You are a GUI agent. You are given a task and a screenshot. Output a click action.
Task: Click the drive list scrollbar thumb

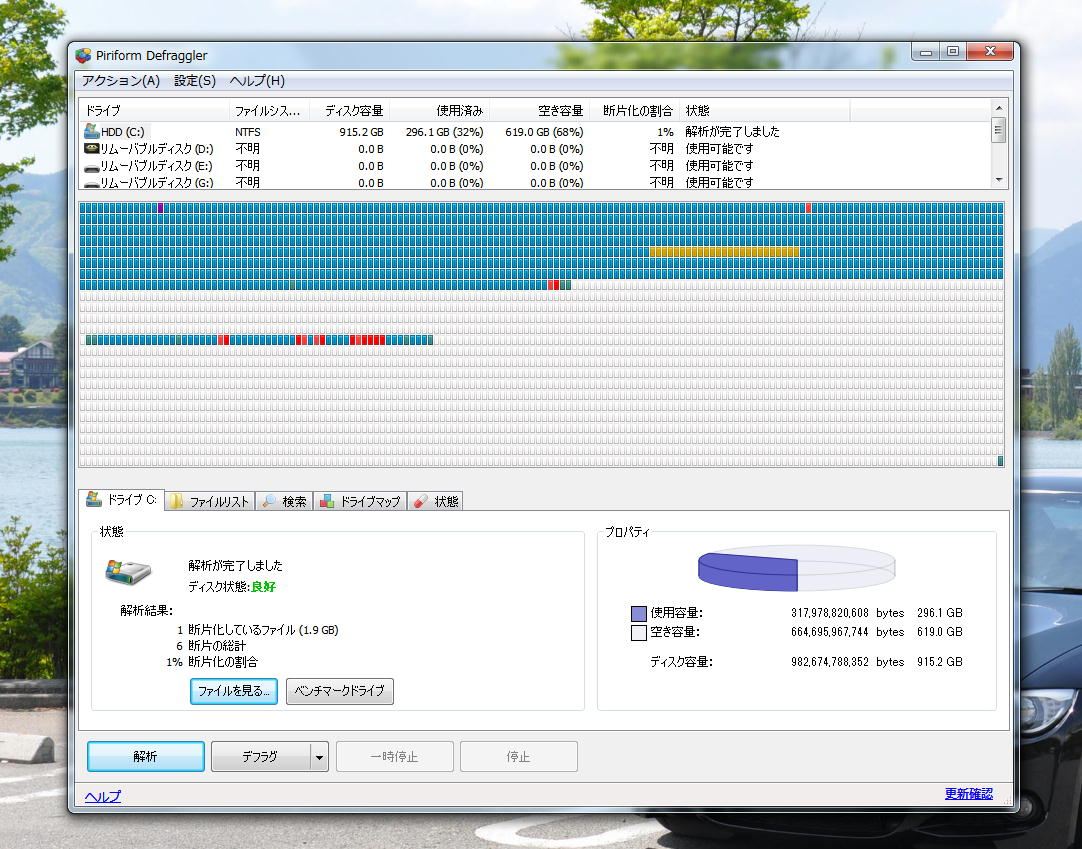point(999,130)
